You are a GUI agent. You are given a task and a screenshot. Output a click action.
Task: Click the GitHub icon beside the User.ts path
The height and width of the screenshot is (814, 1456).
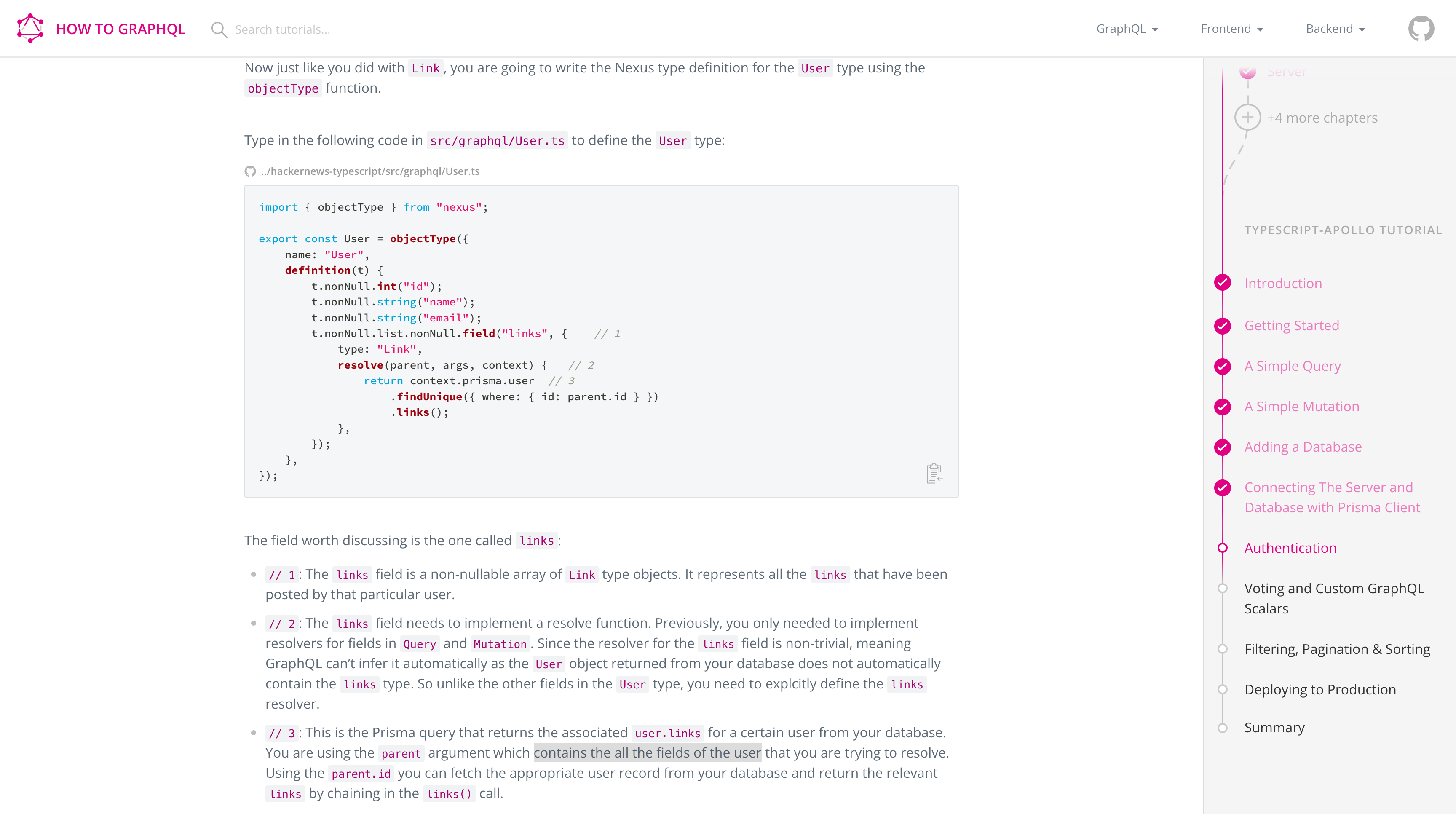250,171
